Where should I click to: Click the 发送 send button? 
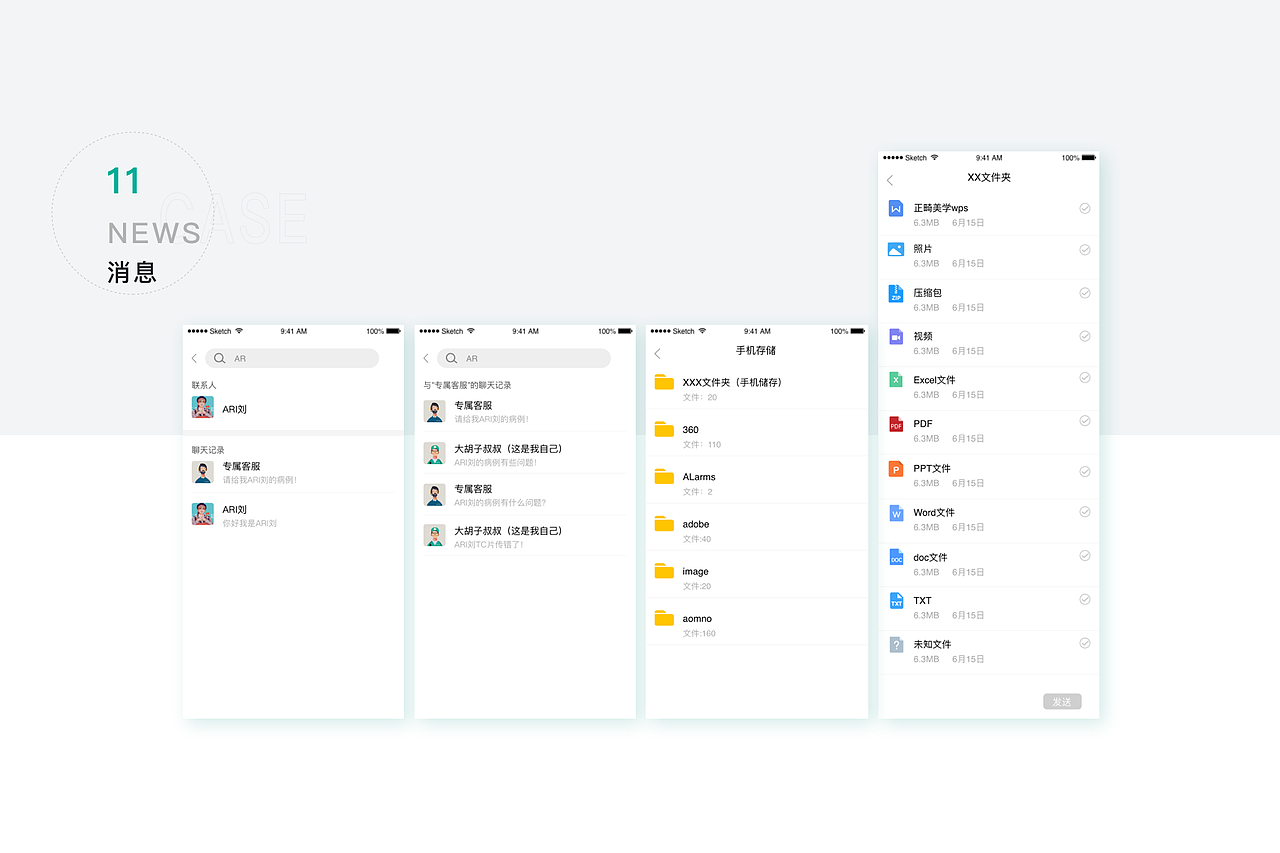pyautogui.click(x=1062, y=702)
